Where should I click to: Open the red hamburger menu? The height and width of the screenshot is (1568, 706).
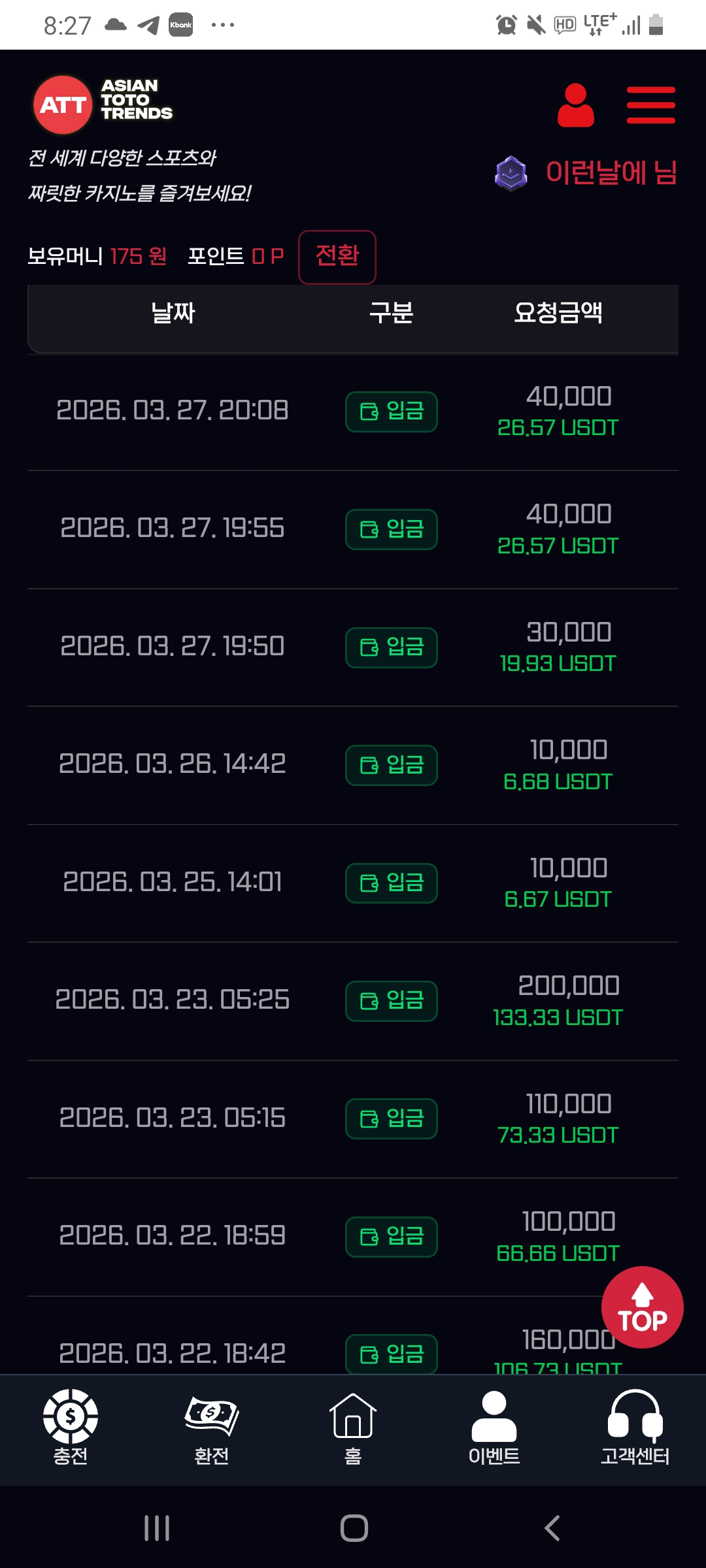click(650, 105)
